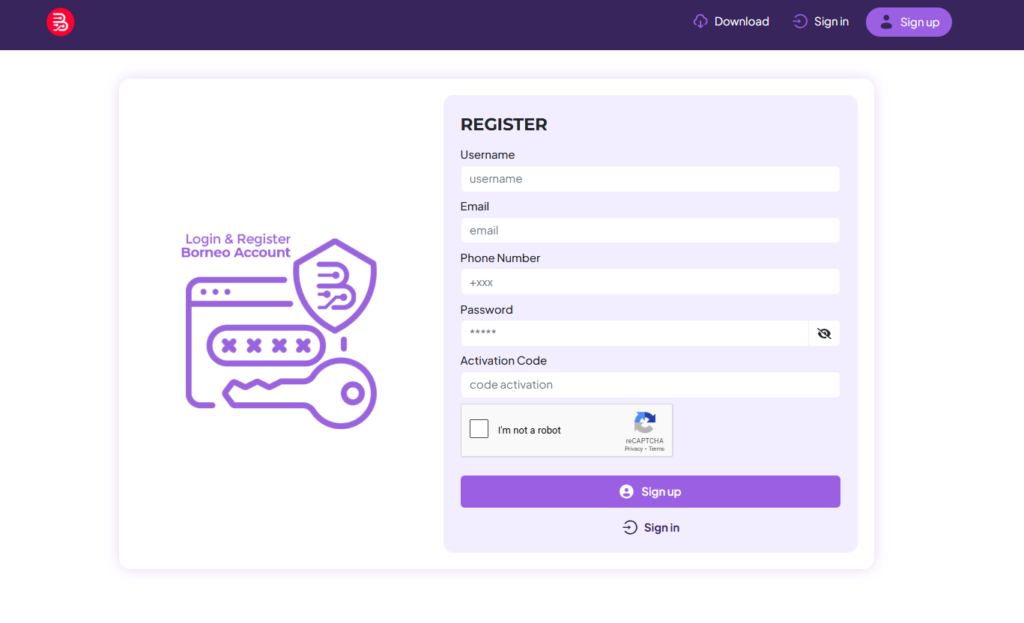Image resolution: width=1024 pixels, height=623 pixels.
Task: Open the reCAPTCHA Privacy link
Action: [x=634, y=448]
